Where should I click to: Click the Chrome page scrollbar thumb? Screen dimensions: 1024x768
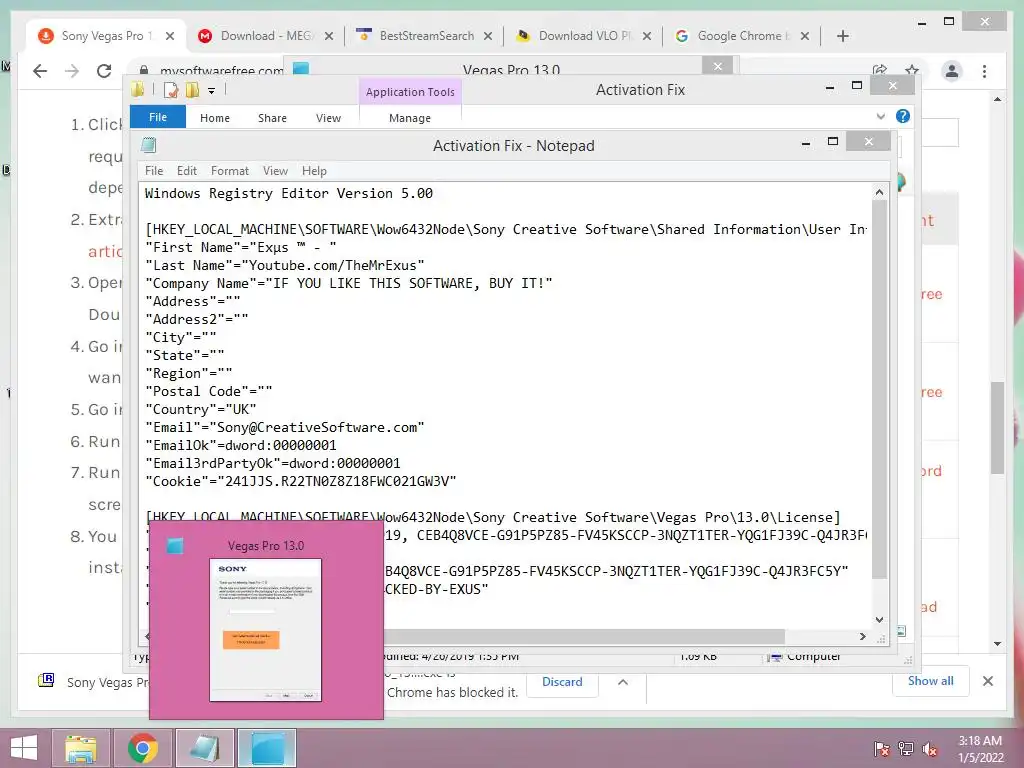pyautogui.click(x=997, y=428)
